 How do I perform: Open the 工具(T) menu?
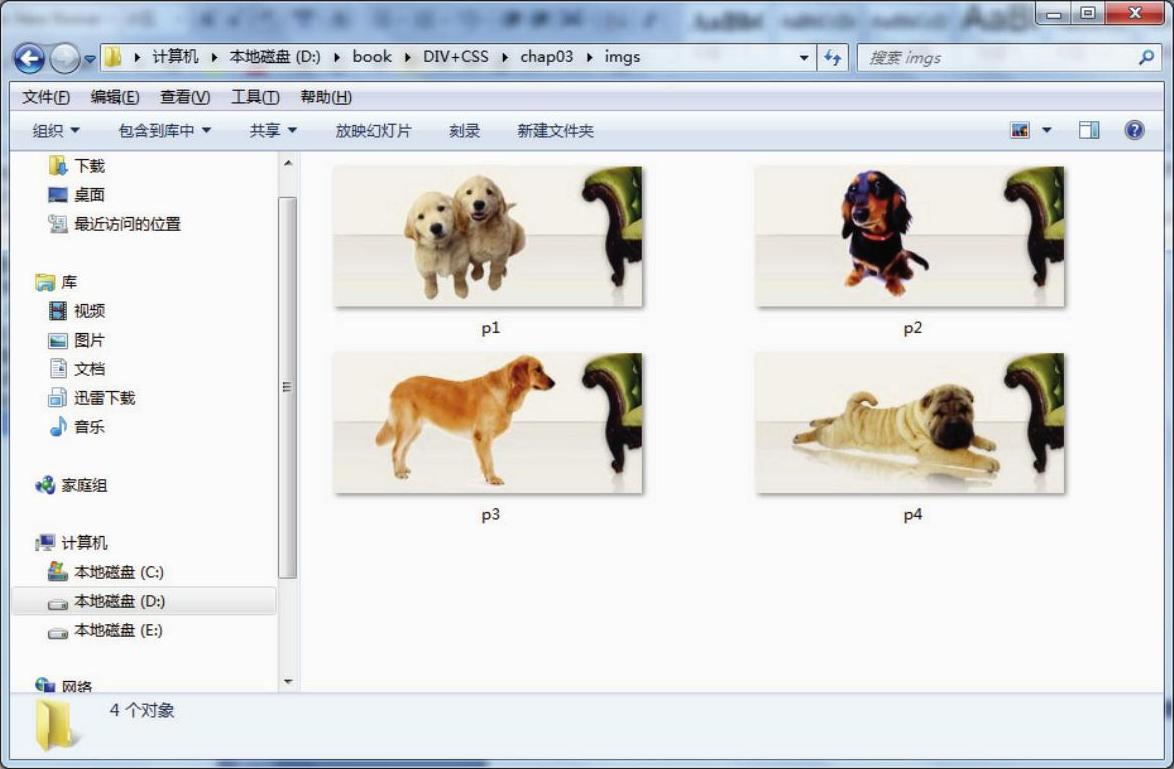[x=255, y=97]
